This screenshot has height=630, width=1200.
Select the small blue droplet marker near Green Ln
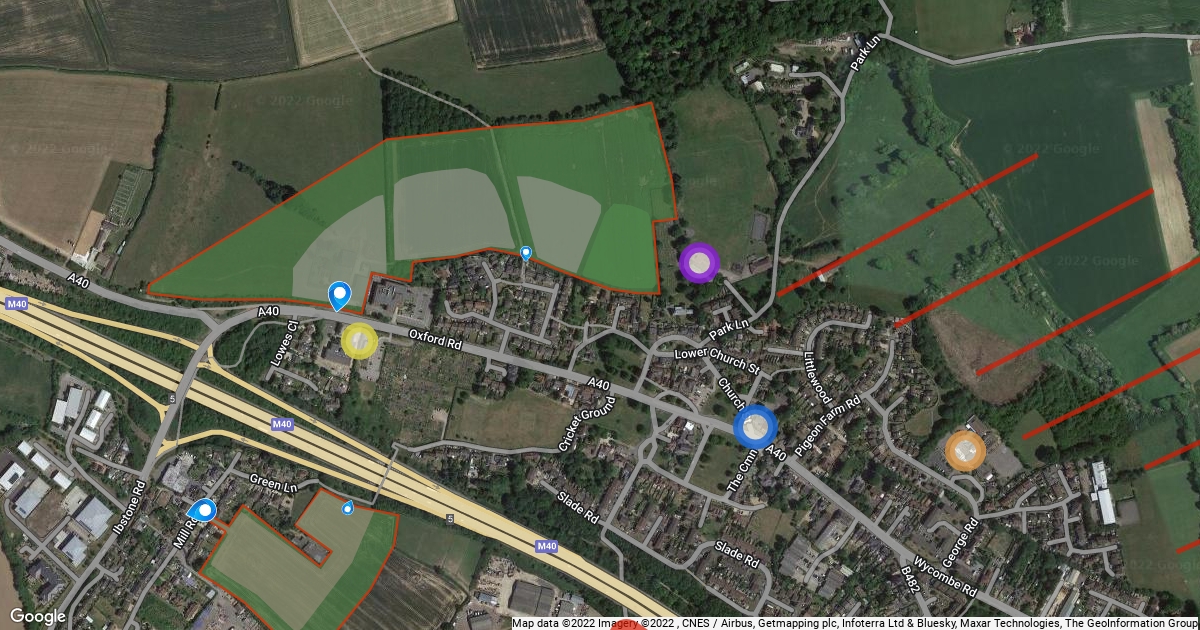pyautogui.click(x=348, y=508)
